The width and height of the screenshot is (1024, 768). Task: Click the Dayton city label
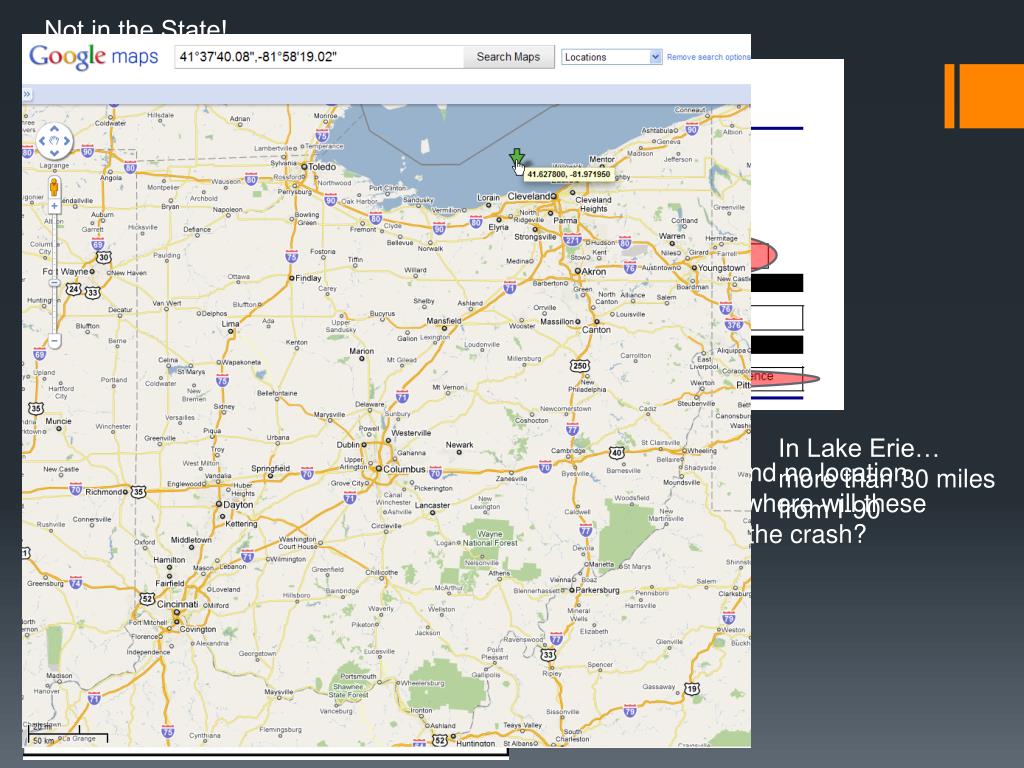coord(238,505)
